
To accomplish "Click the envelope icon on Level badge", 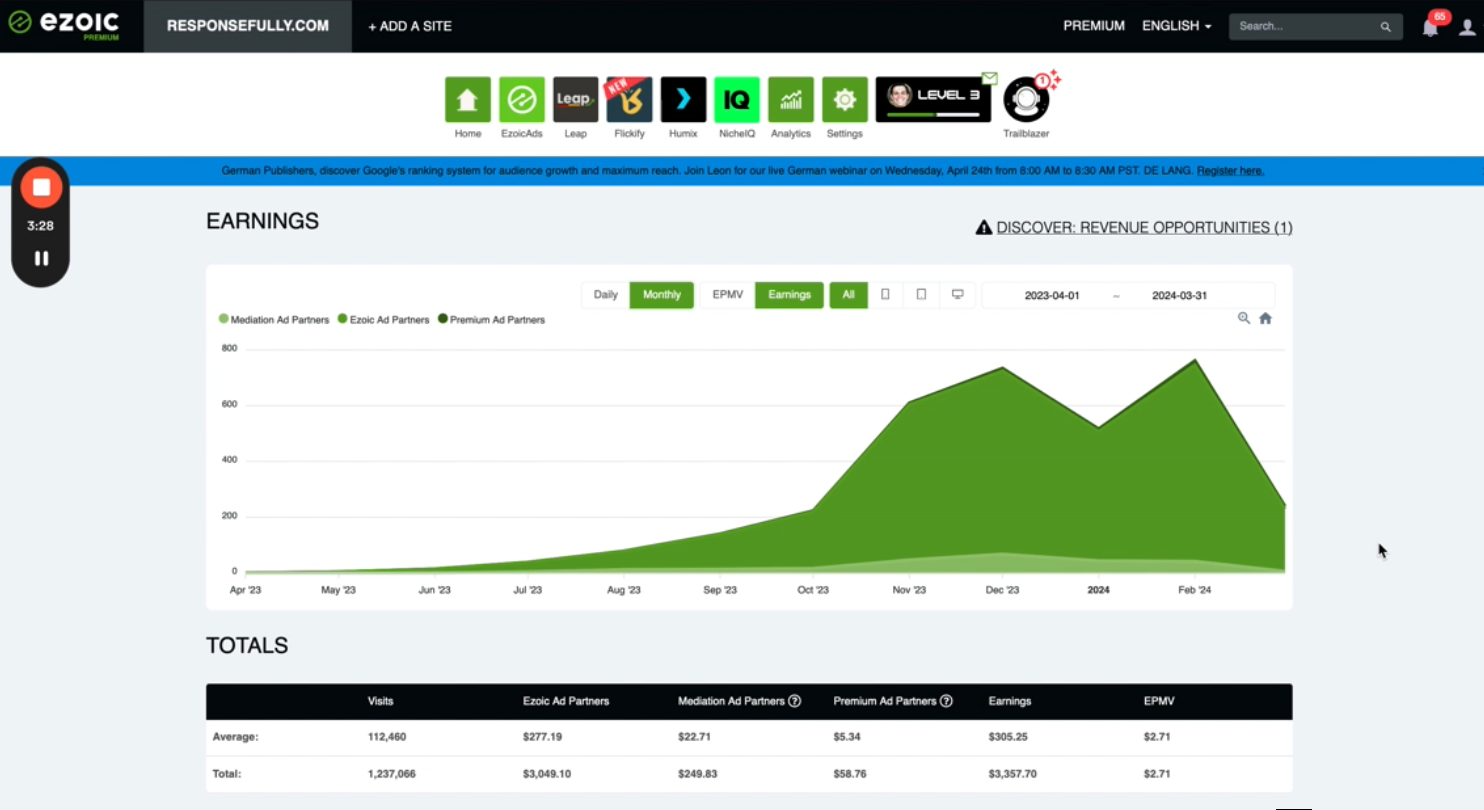I will 989,78.
